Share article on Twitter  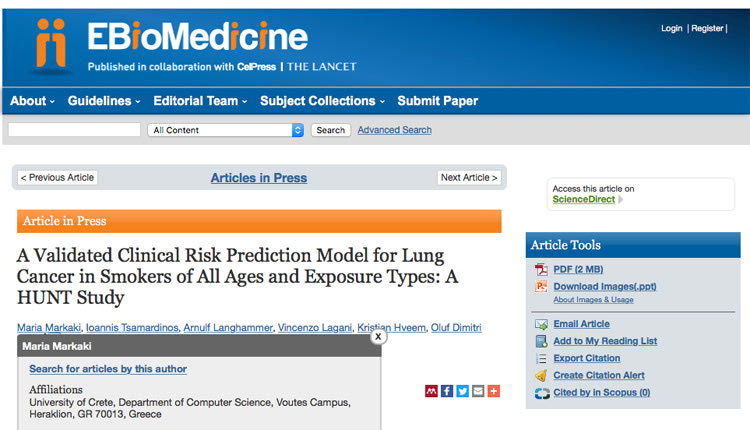tap(462, 391)
